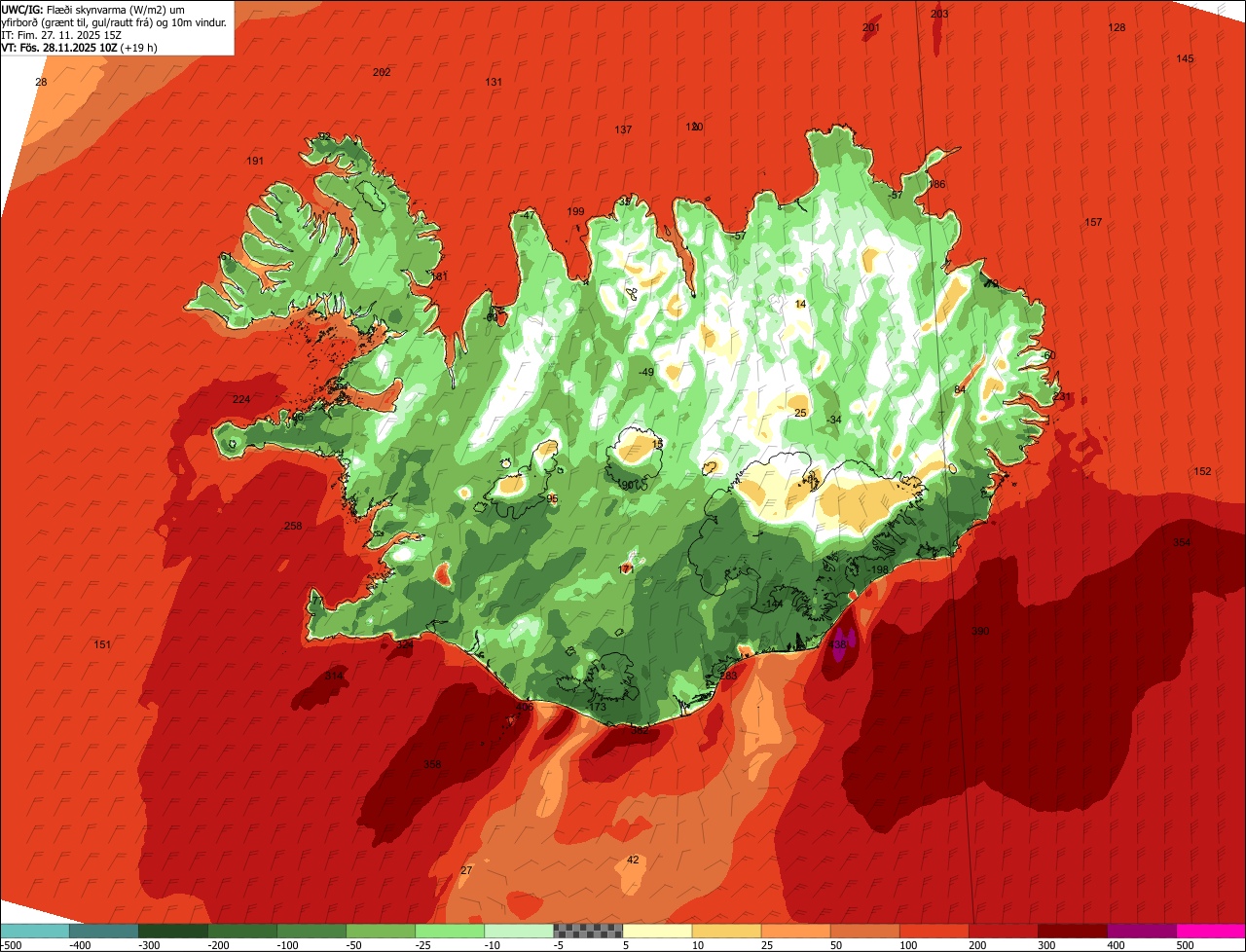
Task: Click the orange 50 to 100 legend swatch
Action: click(x=864, y=931)
